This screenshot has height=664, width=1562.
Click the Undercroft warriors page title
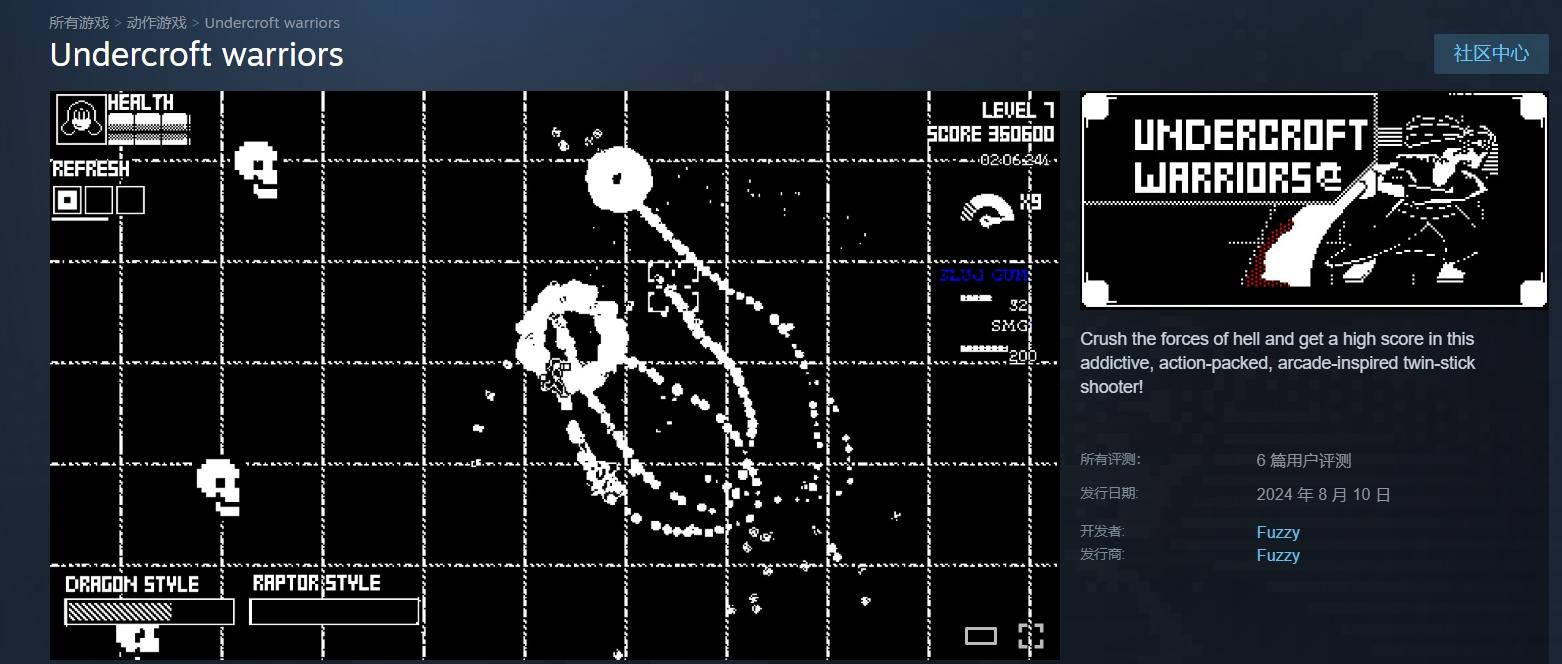(197, 55)
